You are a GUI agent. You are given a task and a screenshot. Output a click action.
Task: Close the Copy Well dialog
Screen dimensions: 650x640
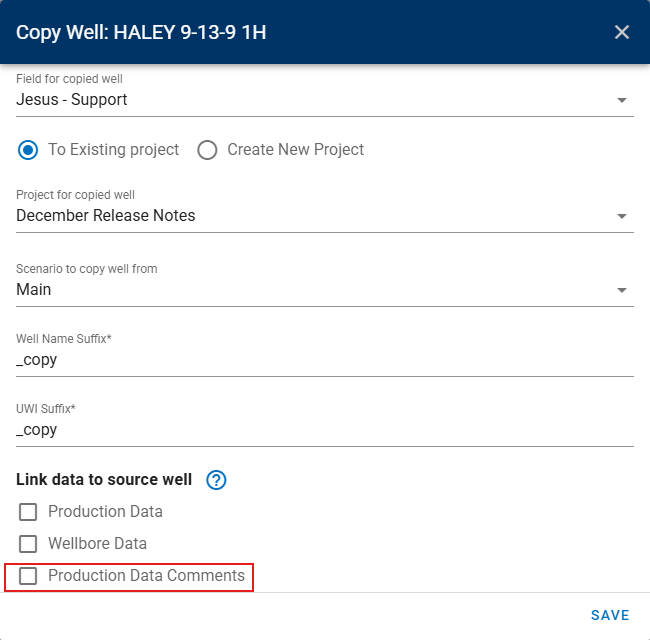622,32
